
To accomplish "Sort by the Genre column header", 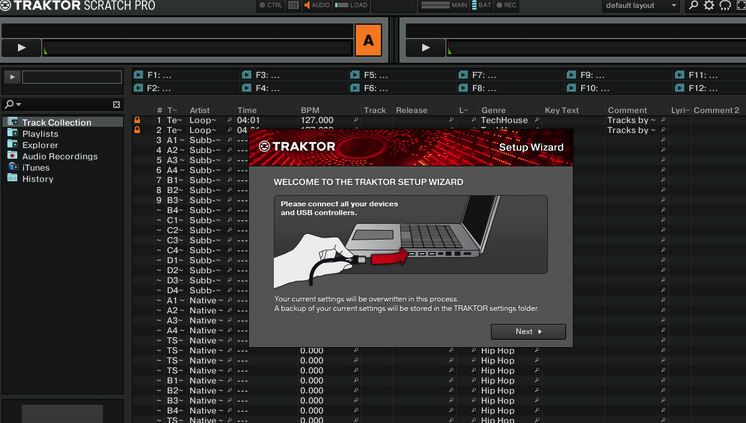I will (493, 110).
